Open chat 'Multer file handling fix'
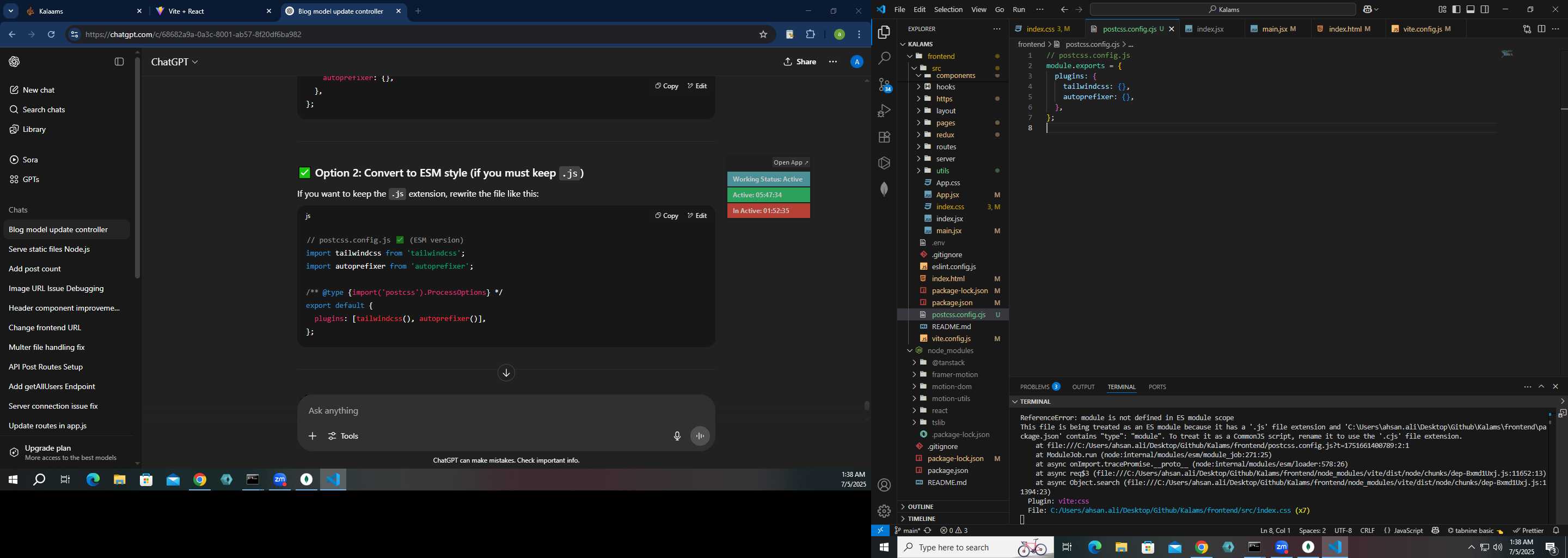1568x558 pixels. (x=66, y=347)
